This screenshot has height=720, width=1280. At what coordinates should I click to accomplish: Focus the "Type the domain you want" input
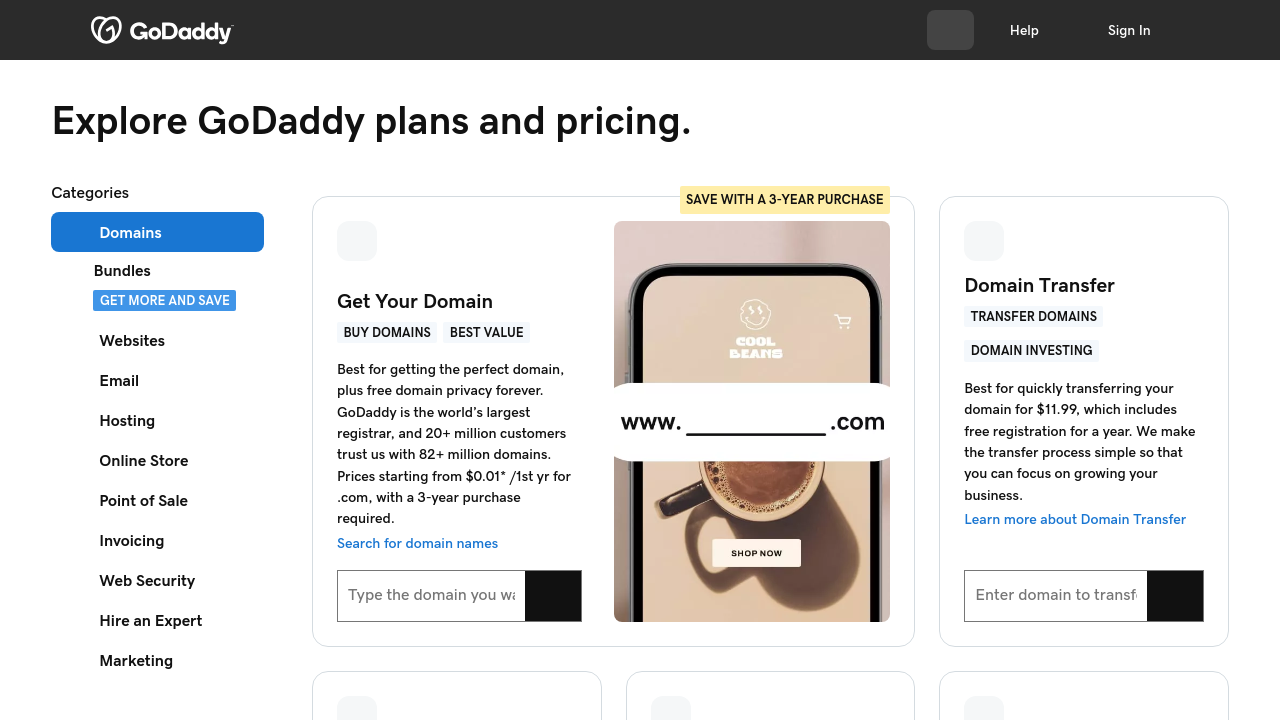pos(431,595)
